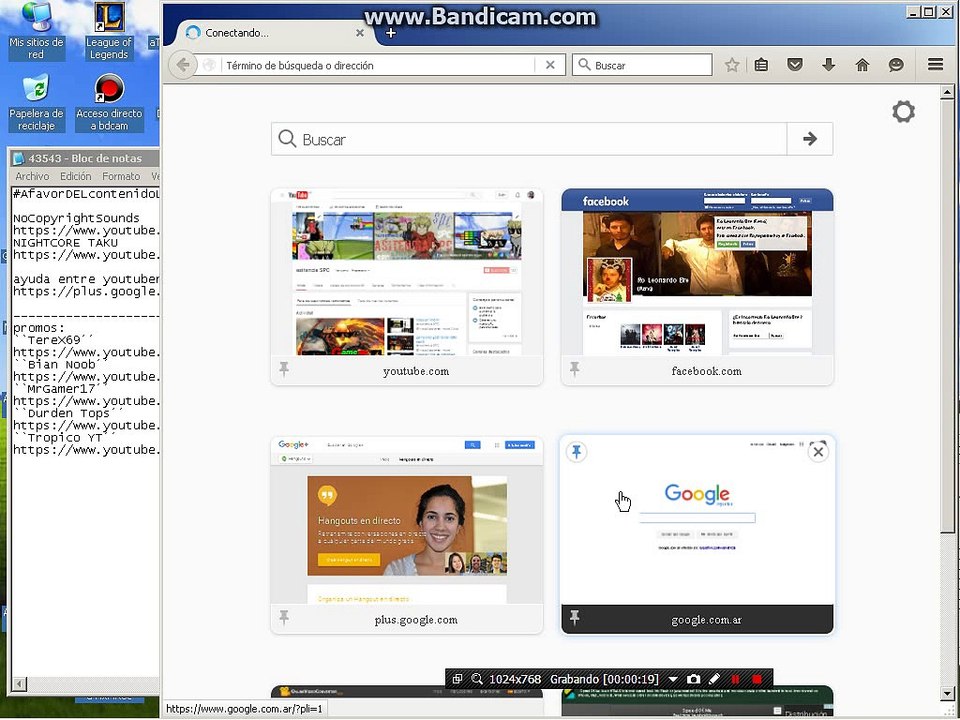Image resolution: width=960 pixels, height=720 pixels.
Task: Open a new tab with plus button
Action: [391, 33]
